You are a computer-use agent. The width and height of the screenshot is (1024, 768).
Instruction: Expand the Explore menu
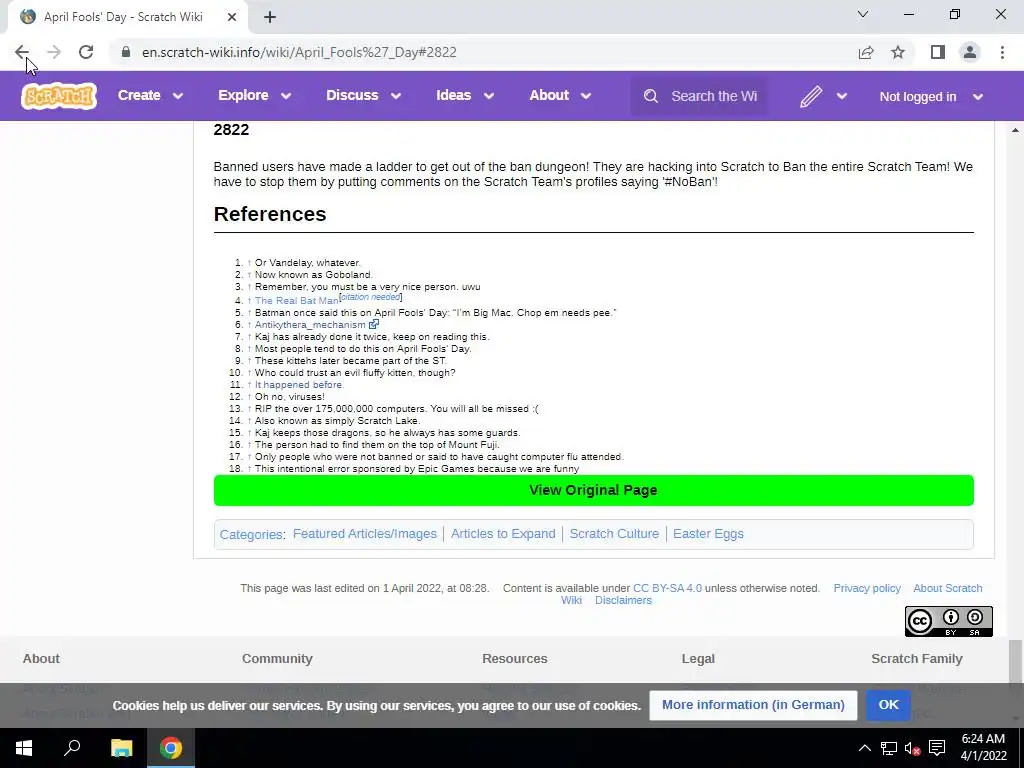click(x=255, y=95)
